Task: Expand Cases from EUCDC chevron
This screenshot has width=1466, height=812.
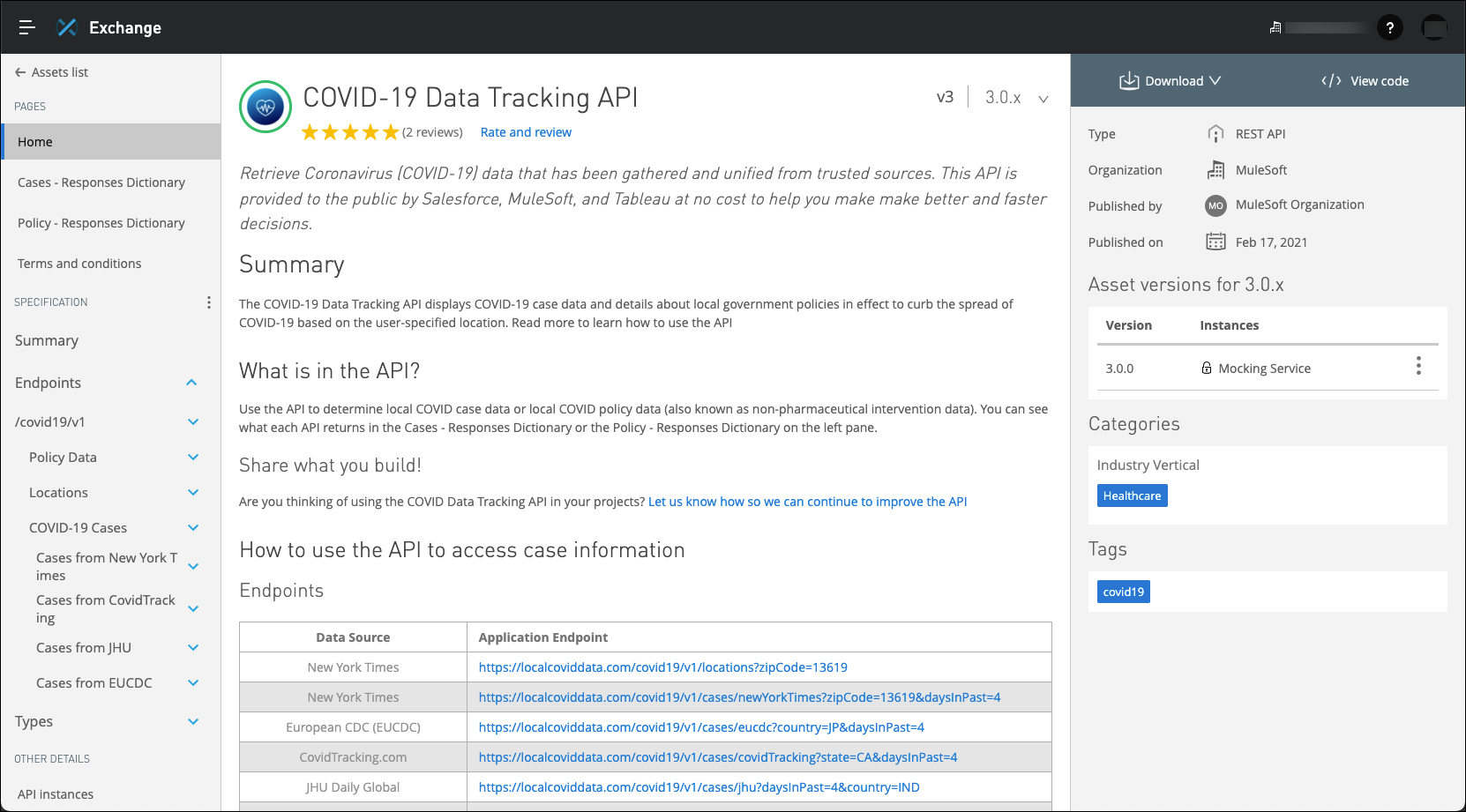Action: tap(193, 683)
